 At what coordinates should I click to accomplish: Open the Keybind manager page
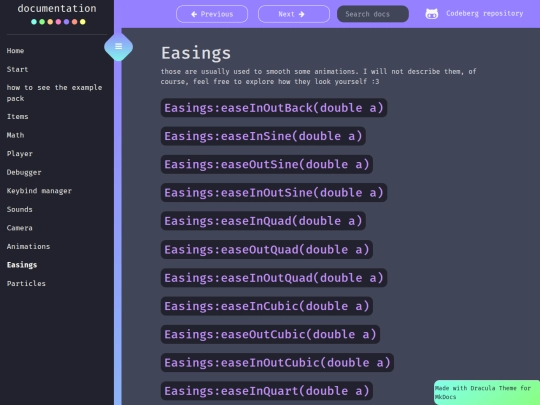tap(39, 191)
